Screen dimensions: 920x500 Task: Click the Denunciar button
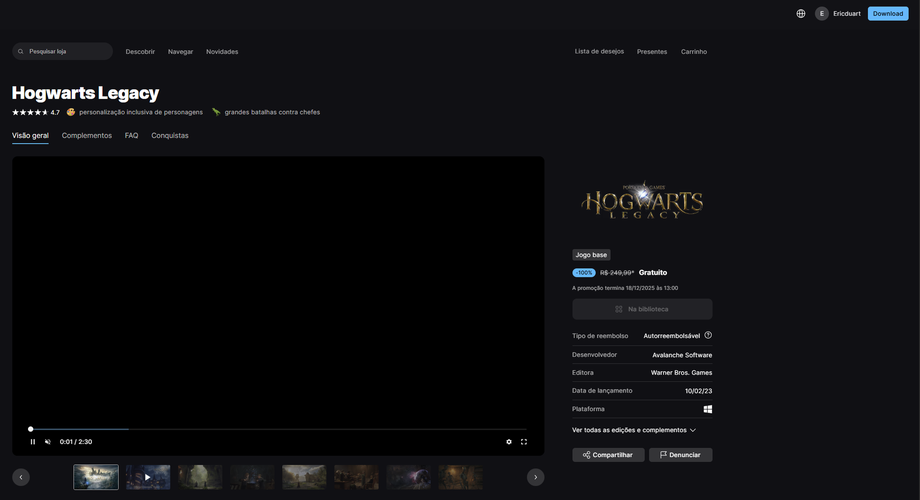tap(681, 455)
